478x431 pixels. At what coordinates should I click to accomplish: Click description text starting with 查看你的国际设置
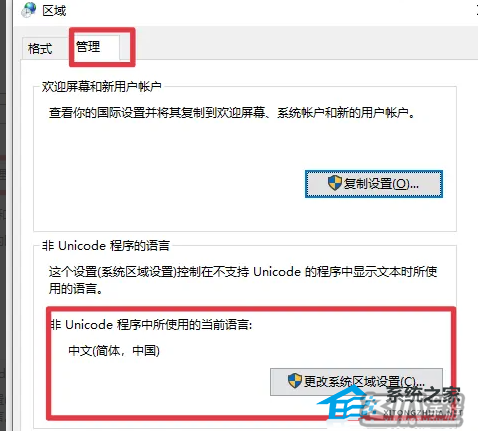click(232, 113)
